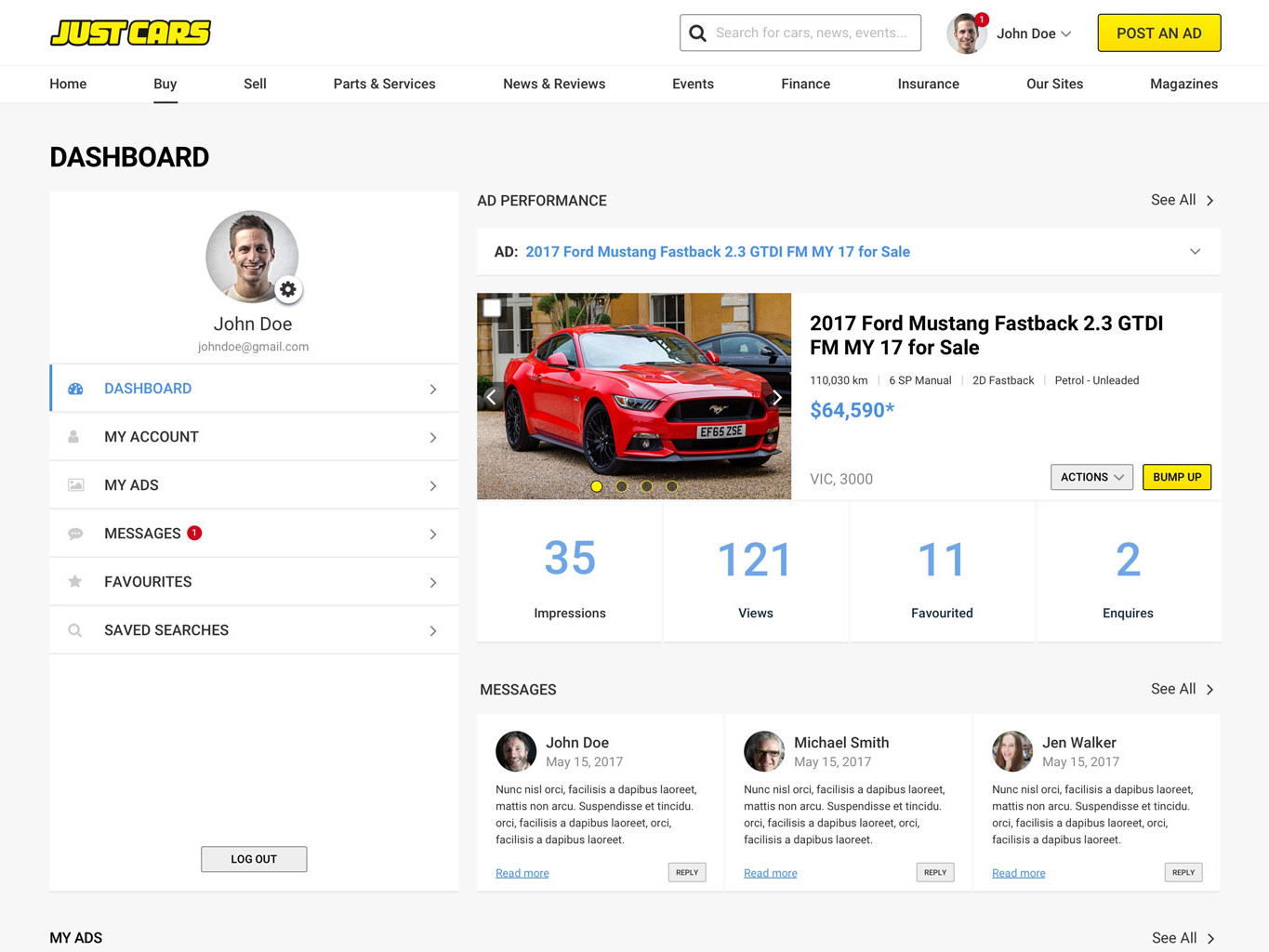1269x952 pixels.
Task: Tick the checkbox on the Mustang photo
Action: [x=492, y=308]
